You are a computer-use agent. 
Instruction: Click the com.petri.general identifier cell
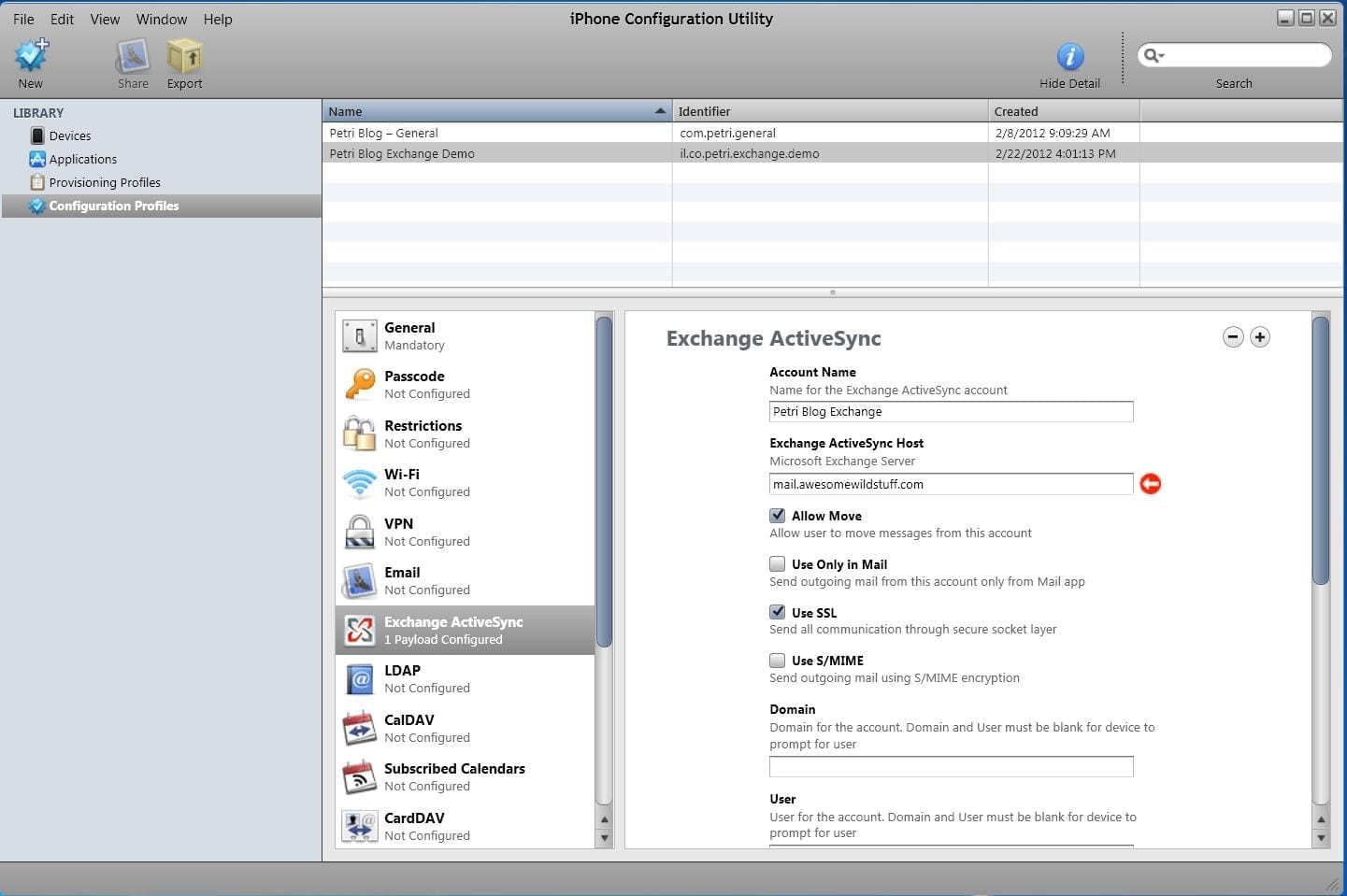tap(727, 133)
